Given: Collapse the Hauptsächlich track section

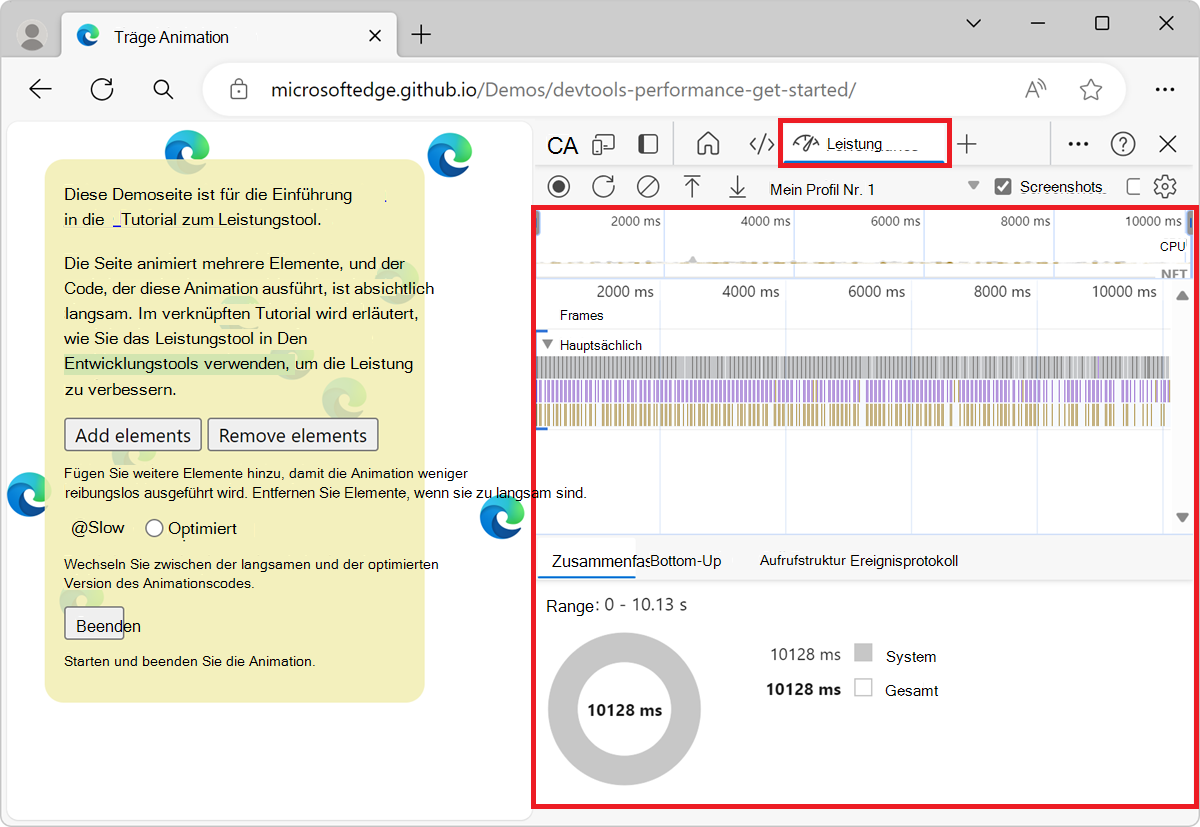Looking at the screenshot, I should (x=547, y=345).
